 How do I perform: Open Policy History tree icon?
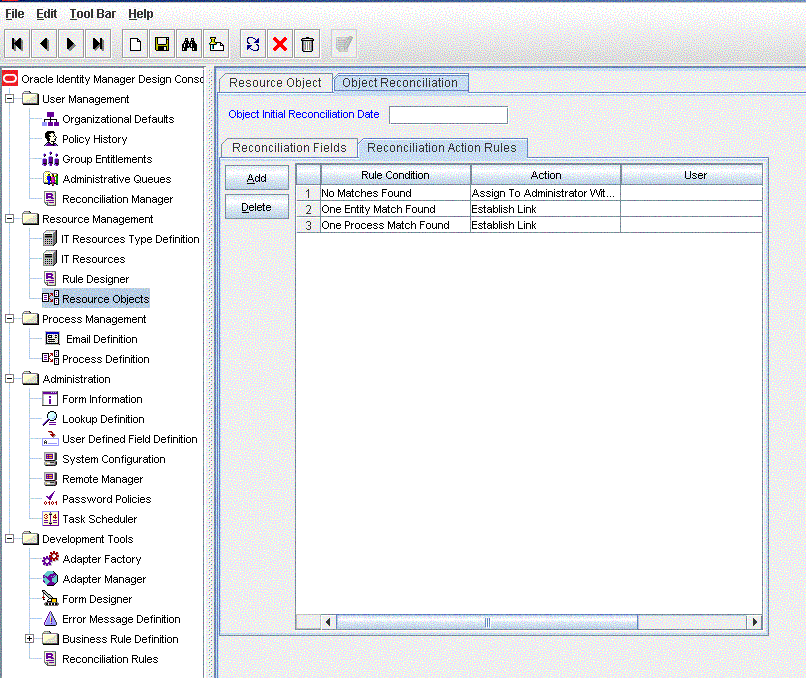50,139
